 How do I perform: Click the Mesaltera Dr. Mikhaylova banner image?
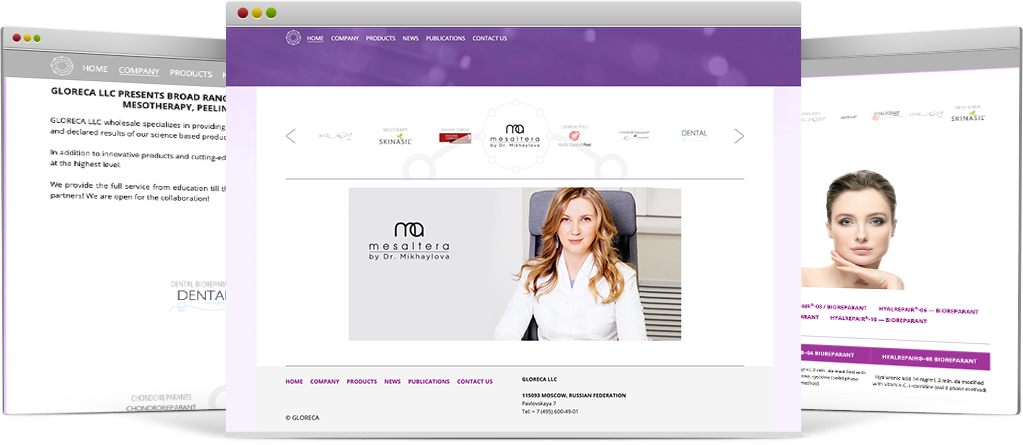pyautogui.click(x=515, y=264)
